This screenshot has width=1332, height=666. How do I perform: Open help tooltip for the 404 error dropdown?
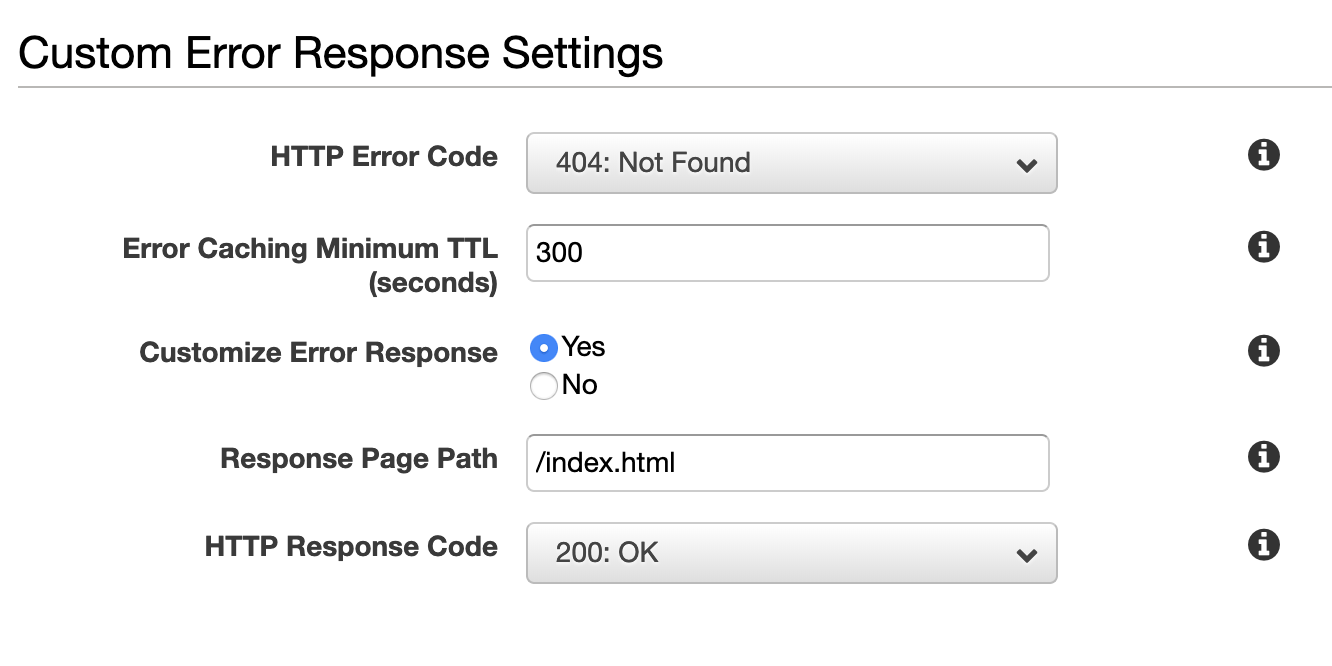coord(1263,154)
